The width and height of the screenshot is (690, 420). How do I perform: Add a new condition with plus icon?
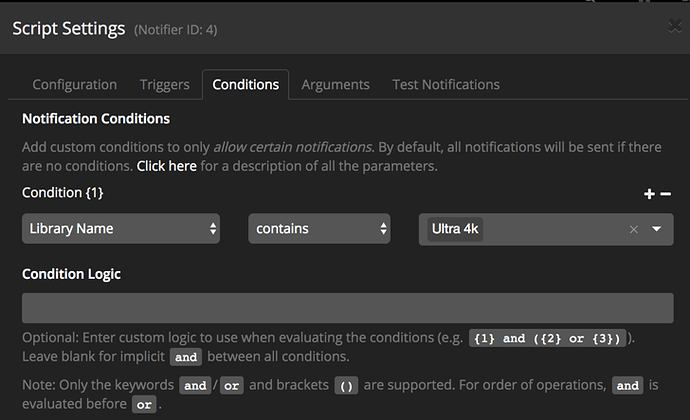(x=650, y=194)
